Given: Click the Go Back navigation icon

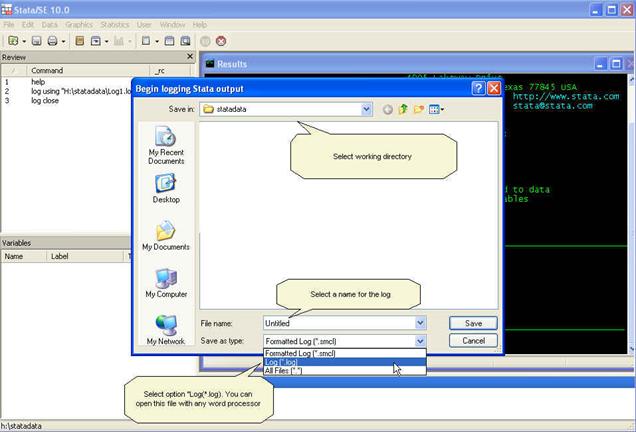Looking at the screenshot, I should [387, 109].
